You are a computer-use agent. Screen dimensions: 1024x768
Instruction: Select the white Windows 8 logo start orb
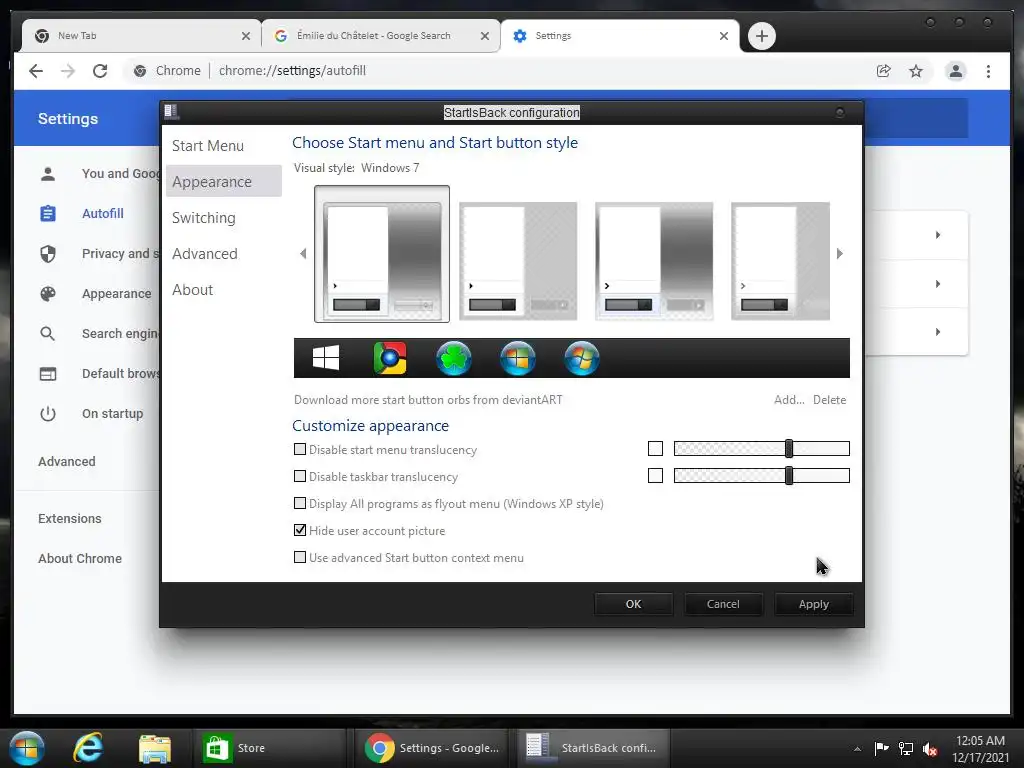coord(326,358)
